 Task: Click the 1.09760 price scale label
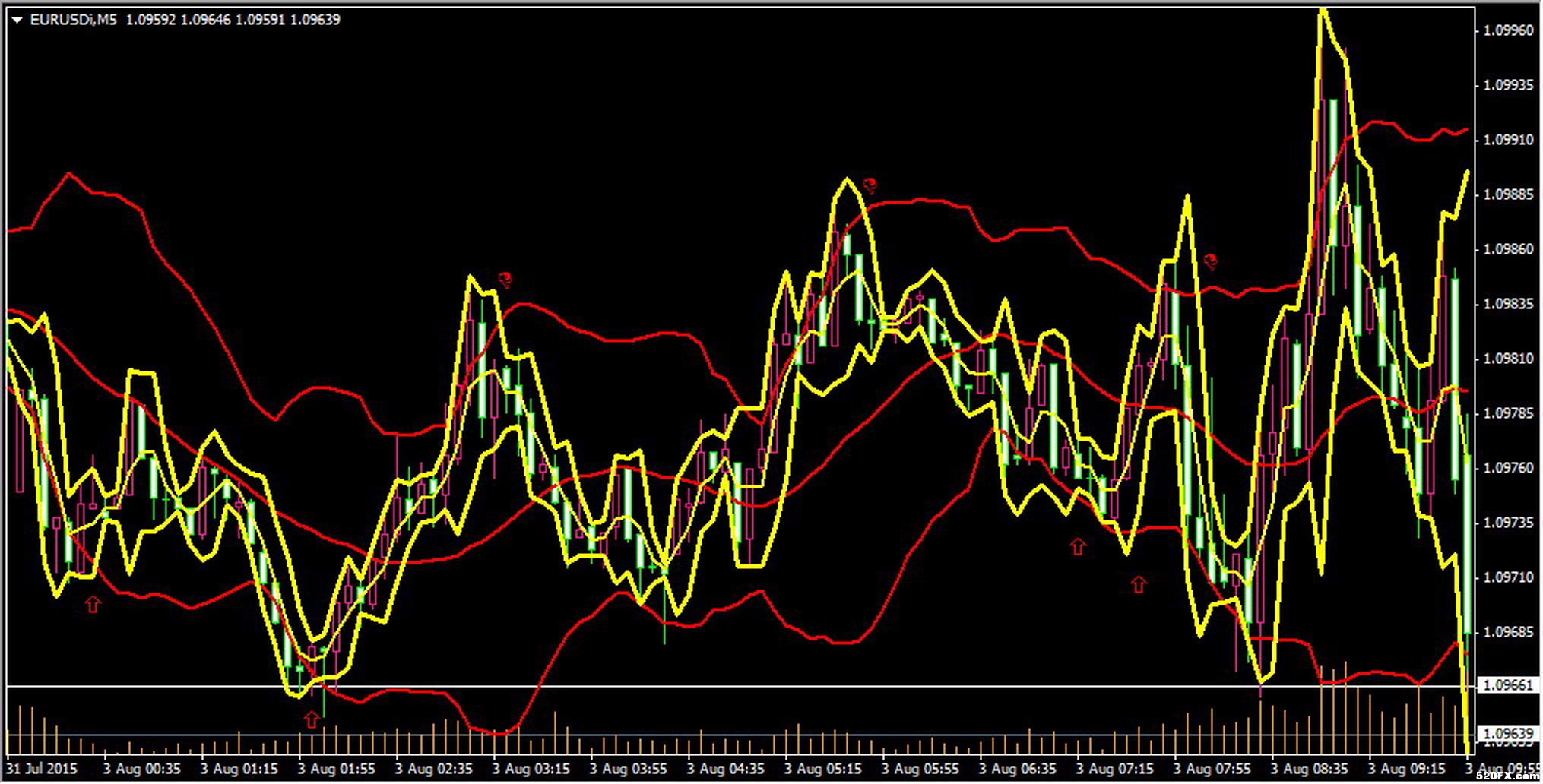coord(1508,468)
